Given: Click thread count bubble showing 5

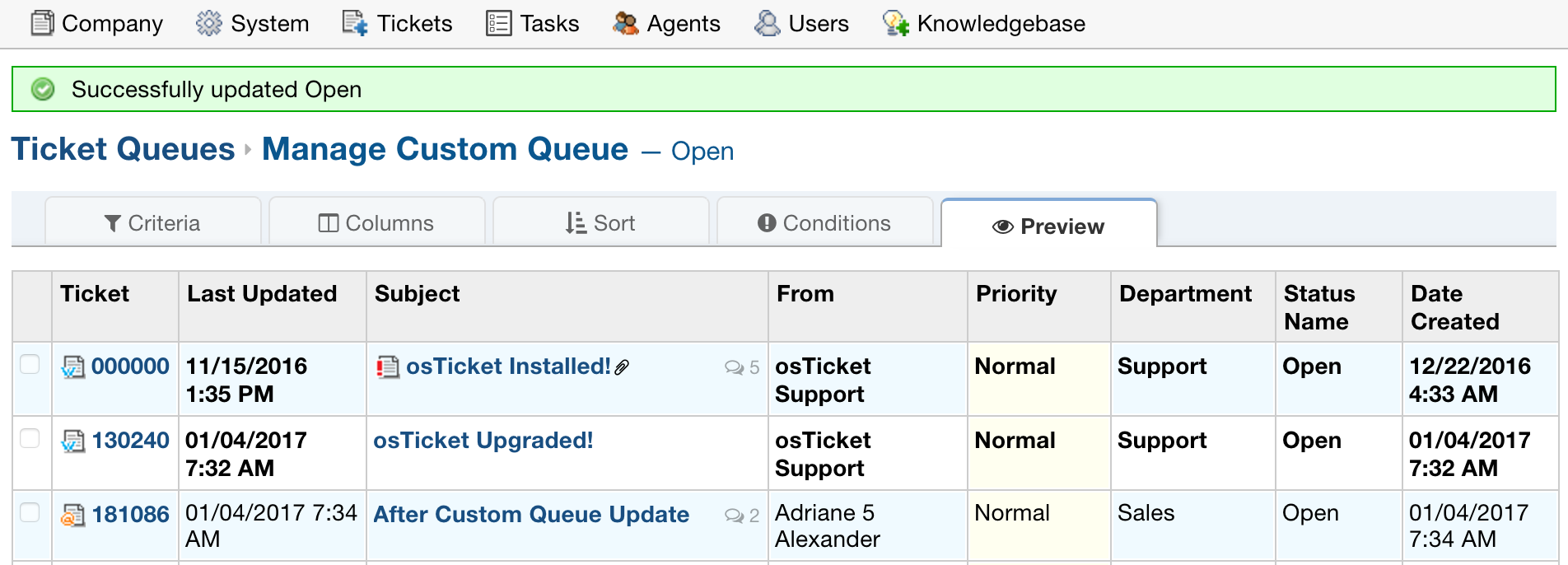Looking at the screenshot, I should coord(741,367).
